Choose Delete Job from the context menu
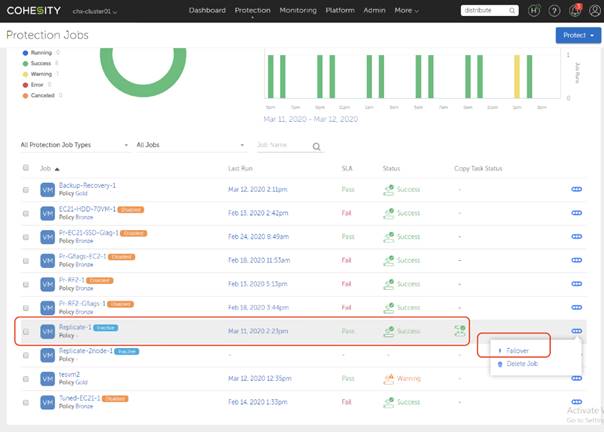Image resolution: width=604 pixels, height=432 pixels. click(522, 363)
